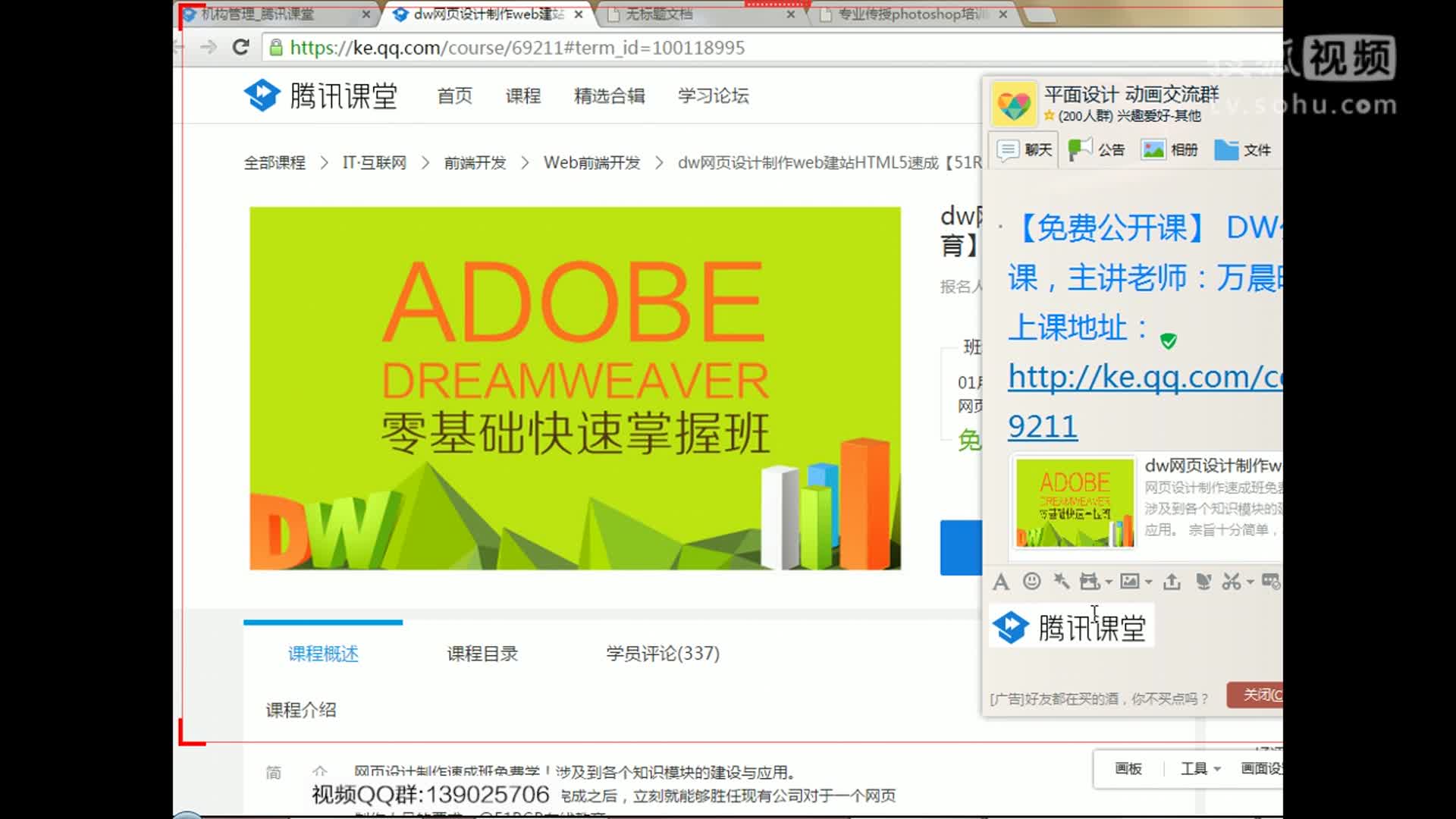Open the http://ke.qq.com course link in chat

[1144, 402]
